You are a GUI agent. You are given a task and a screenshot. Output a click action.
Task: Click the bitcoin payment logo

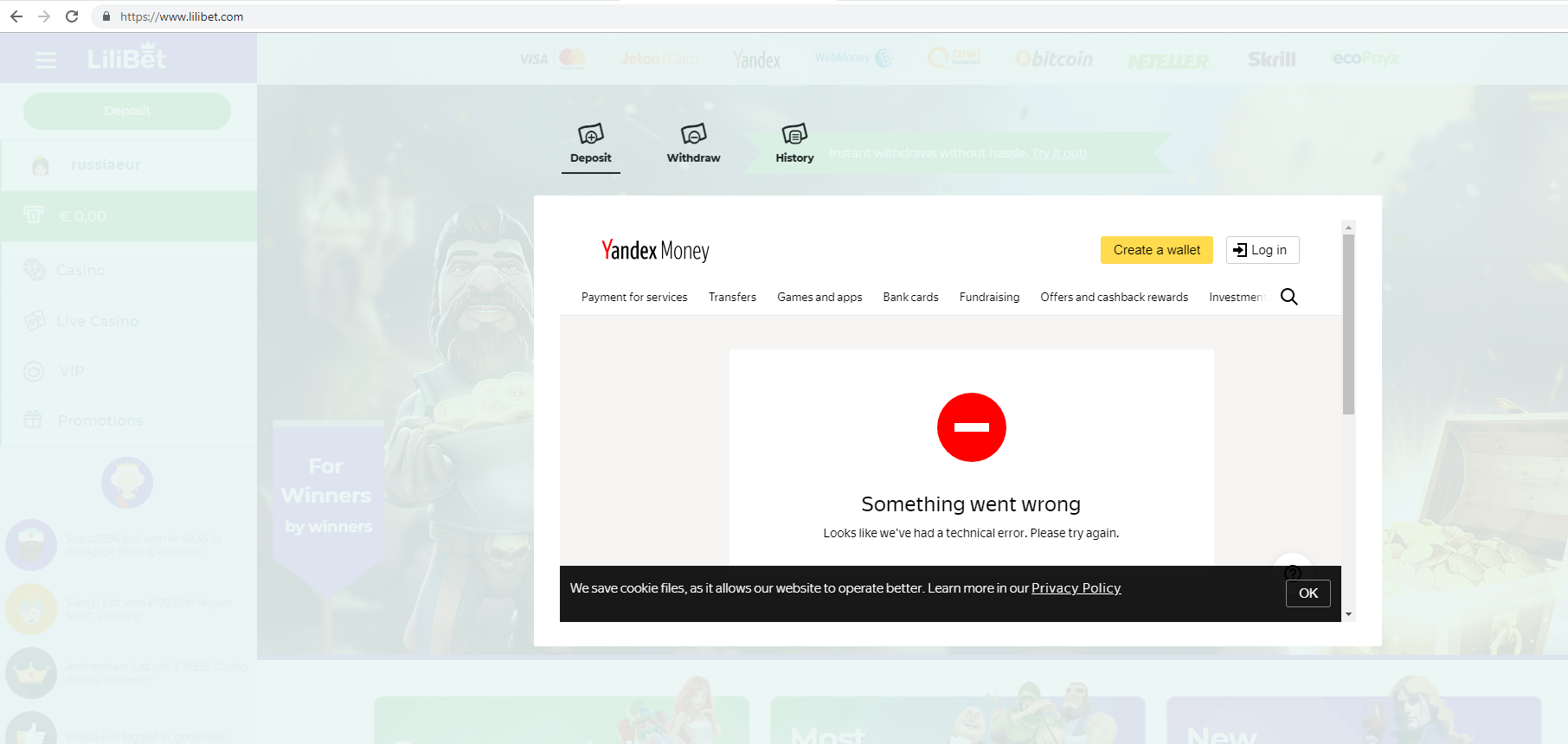(1054, 59)
